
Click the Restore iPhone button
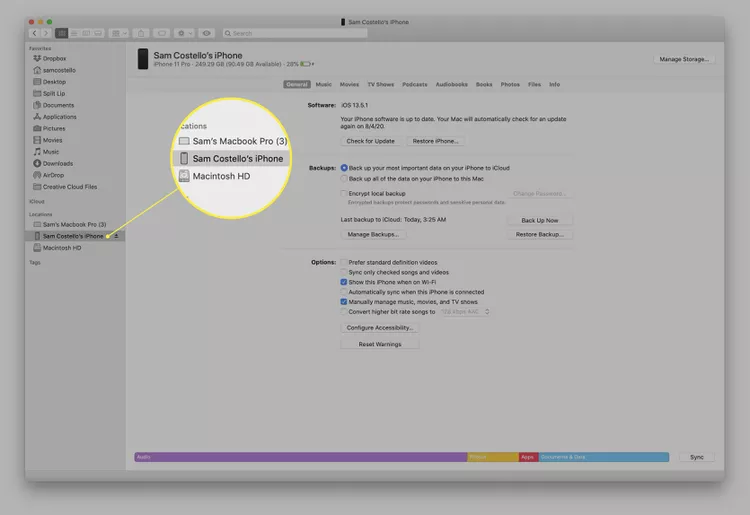tap(435, 141)
